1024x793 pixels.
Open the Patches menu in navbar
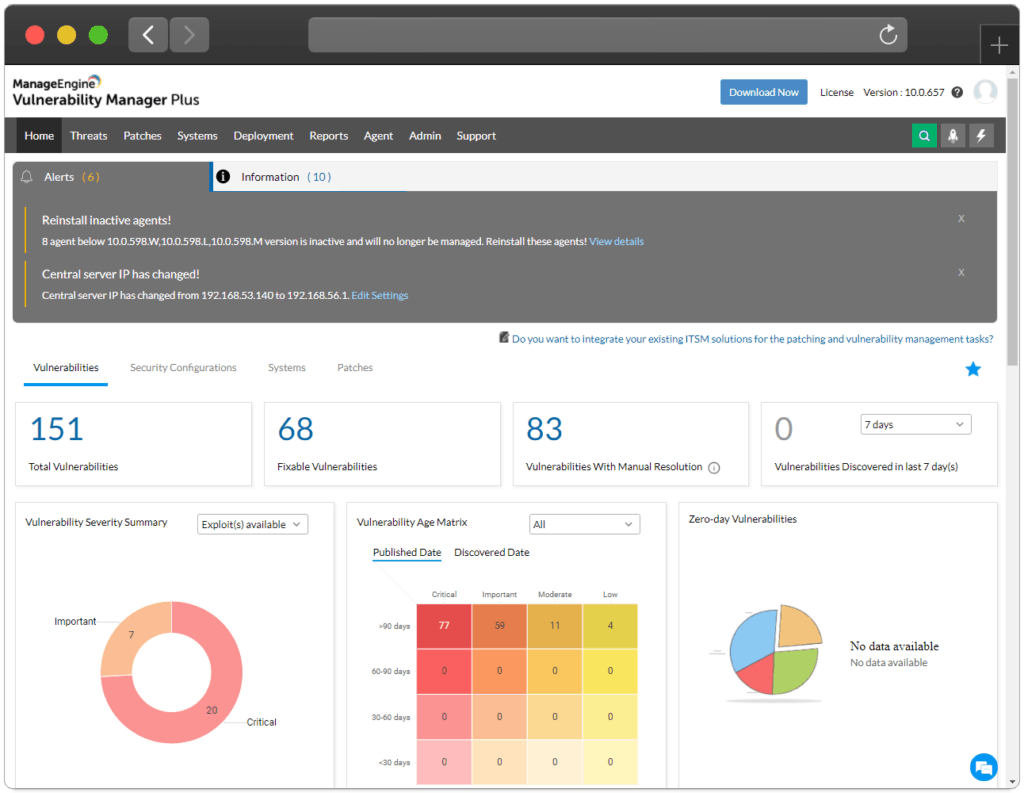[142, 136]
